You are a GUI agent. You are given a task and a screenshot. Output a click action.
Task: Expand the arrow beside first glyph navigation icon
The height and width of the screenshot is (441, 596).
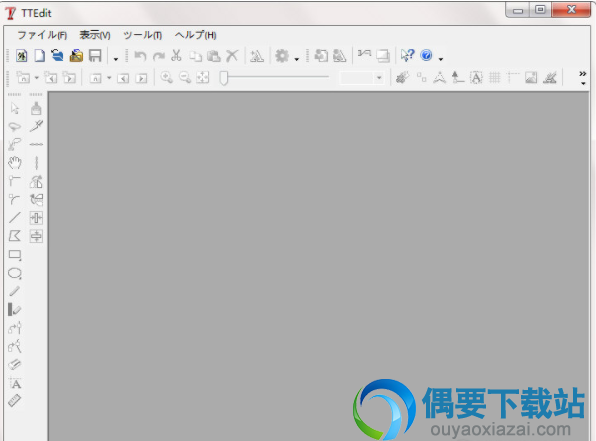tap(36, 78)
